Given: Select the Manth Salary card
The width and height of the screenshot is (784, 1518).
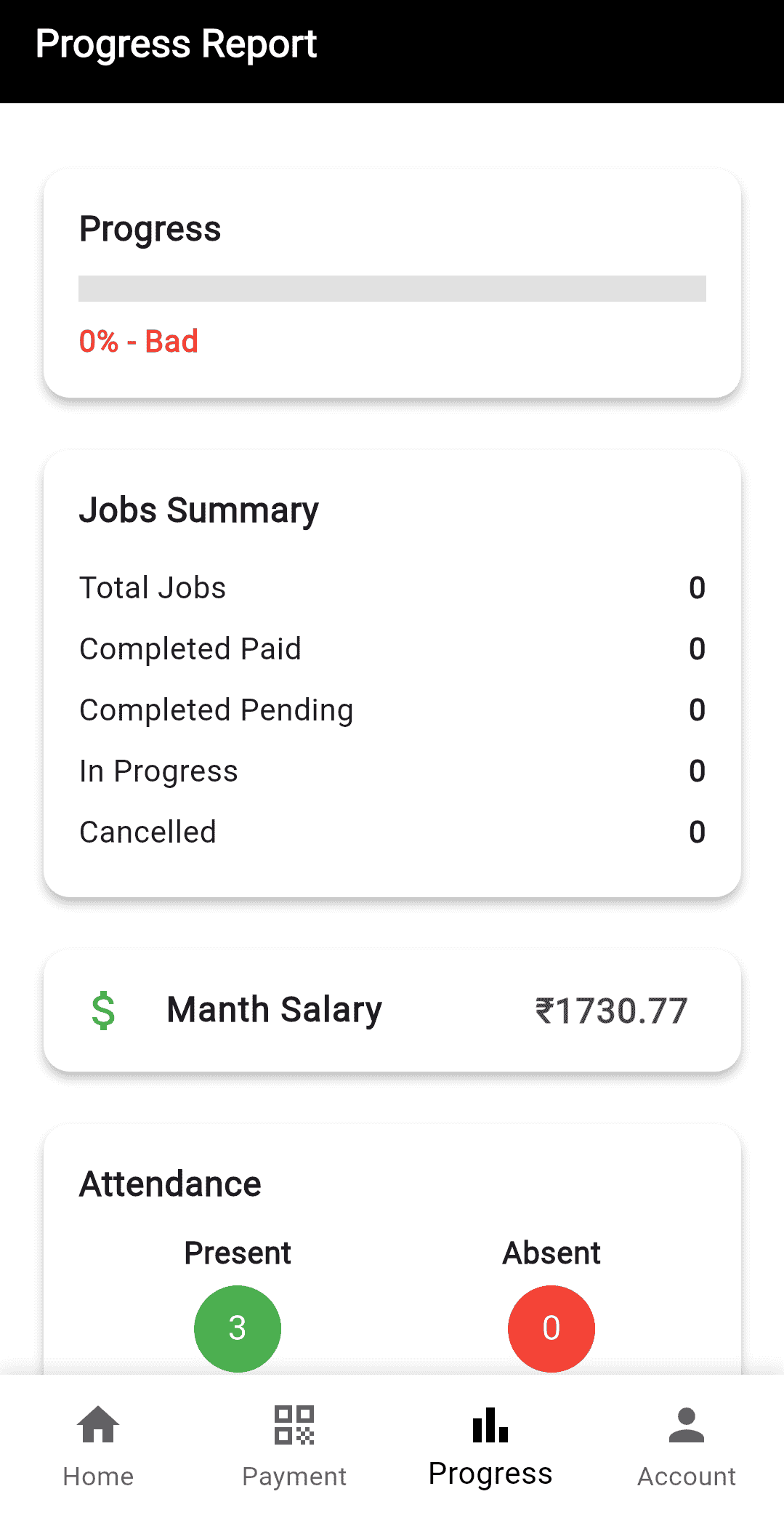Looking at the screenshot, I should click(392, 1011).
